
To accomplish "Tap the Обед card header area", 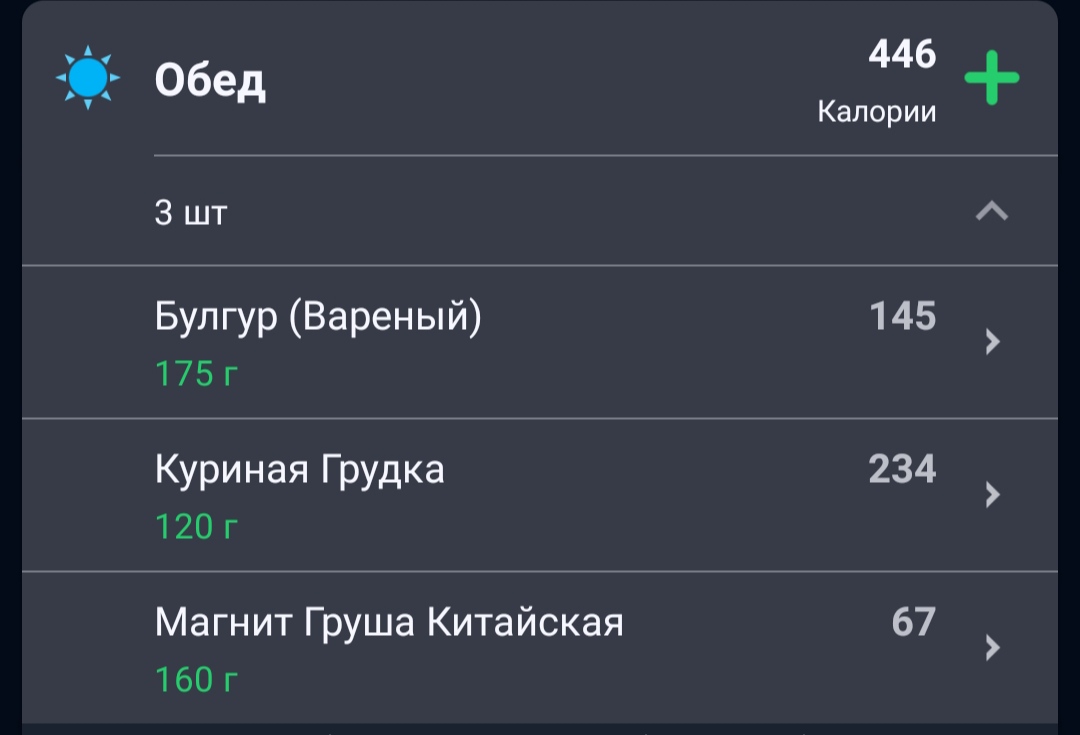I will tap(540, 78).
